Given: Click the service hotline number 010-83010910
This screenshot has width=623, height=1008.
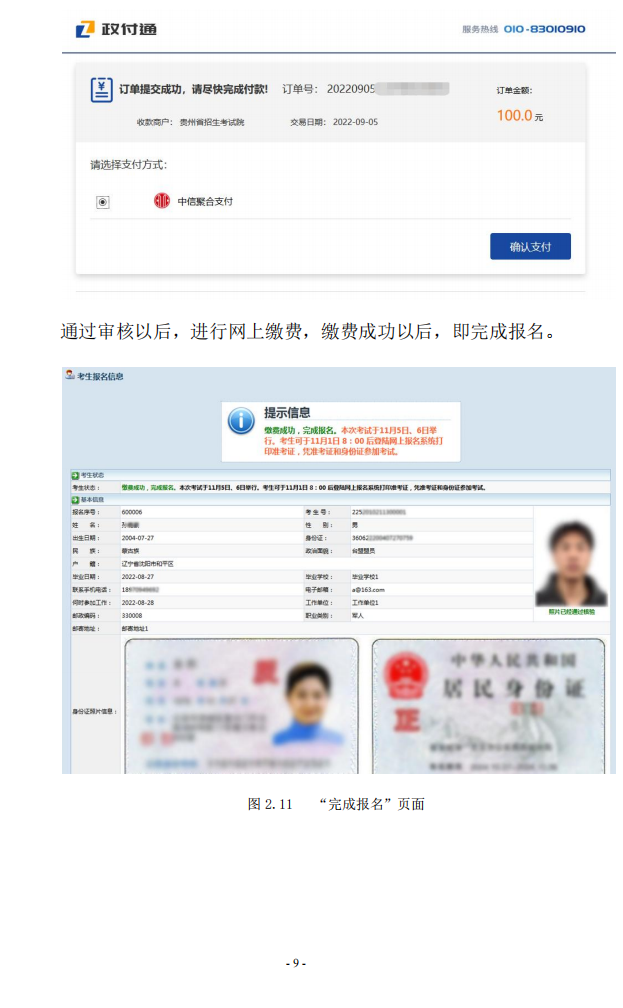Looking at the screenshot, I should pos(545,29).
